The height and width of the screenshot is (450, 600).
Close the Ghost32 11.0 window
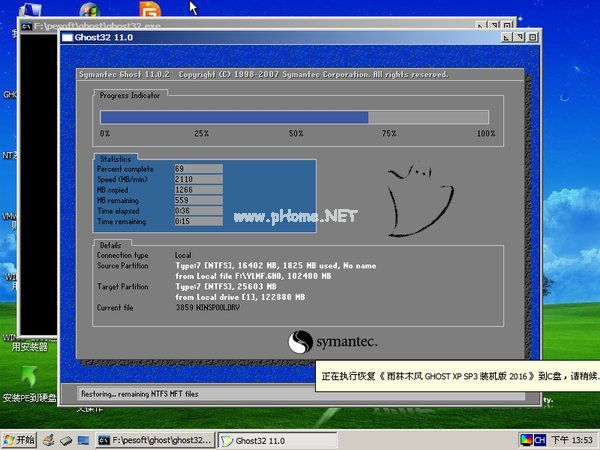(x=532, y=38)
